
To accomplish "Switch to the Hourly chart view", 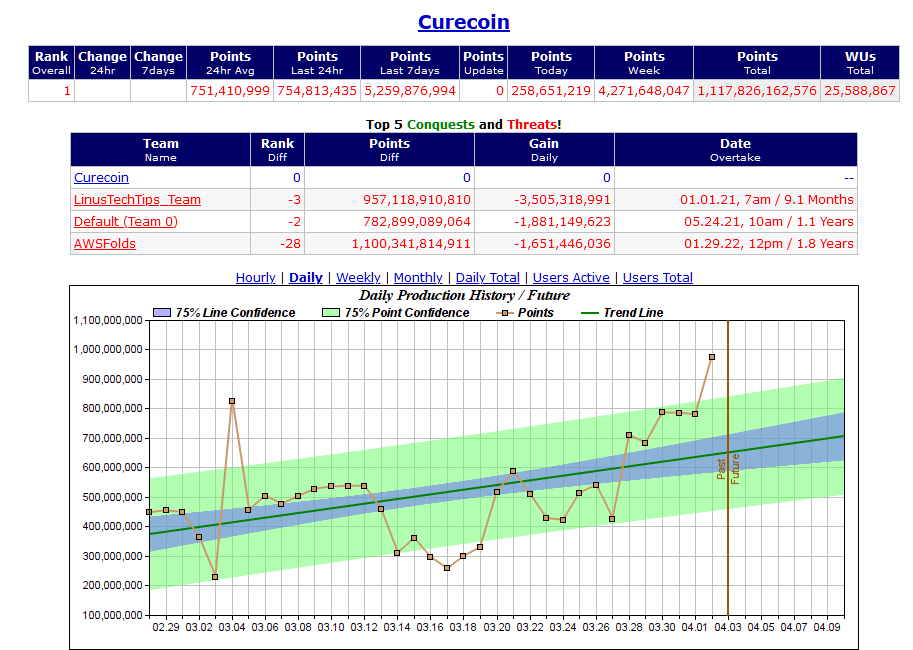I will point(256,277).
